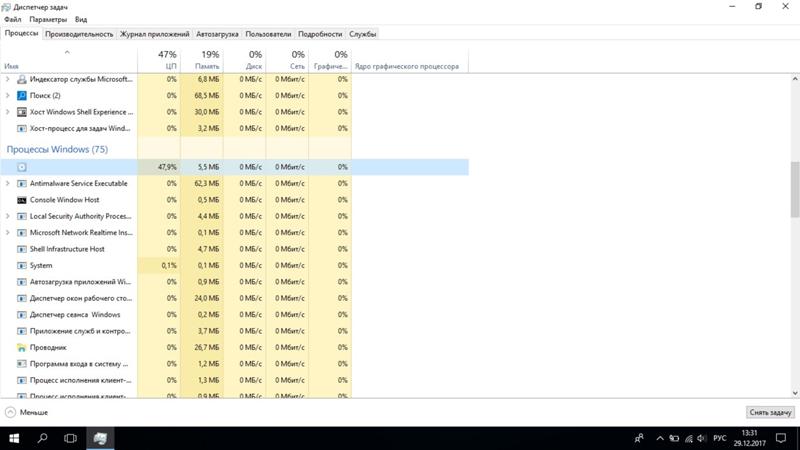800x450 pixels.
Task: Sort by Ядро графического процессора column
Action: pyautogui.click(x=410, y=60)
